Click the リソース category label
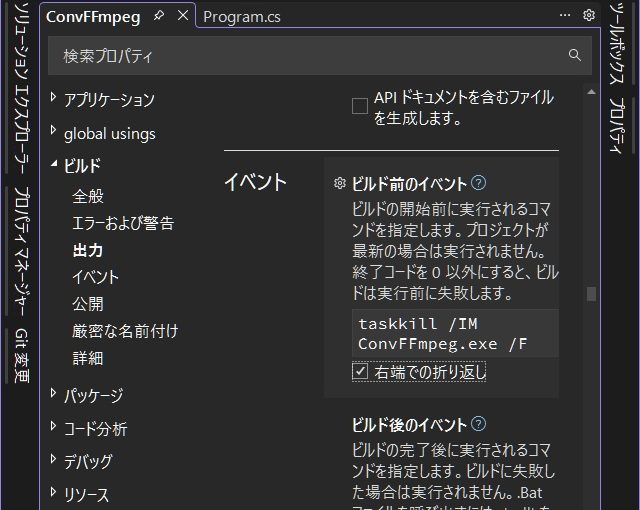Viewport: 640px width, 510px height. click(x=87, y=495)
